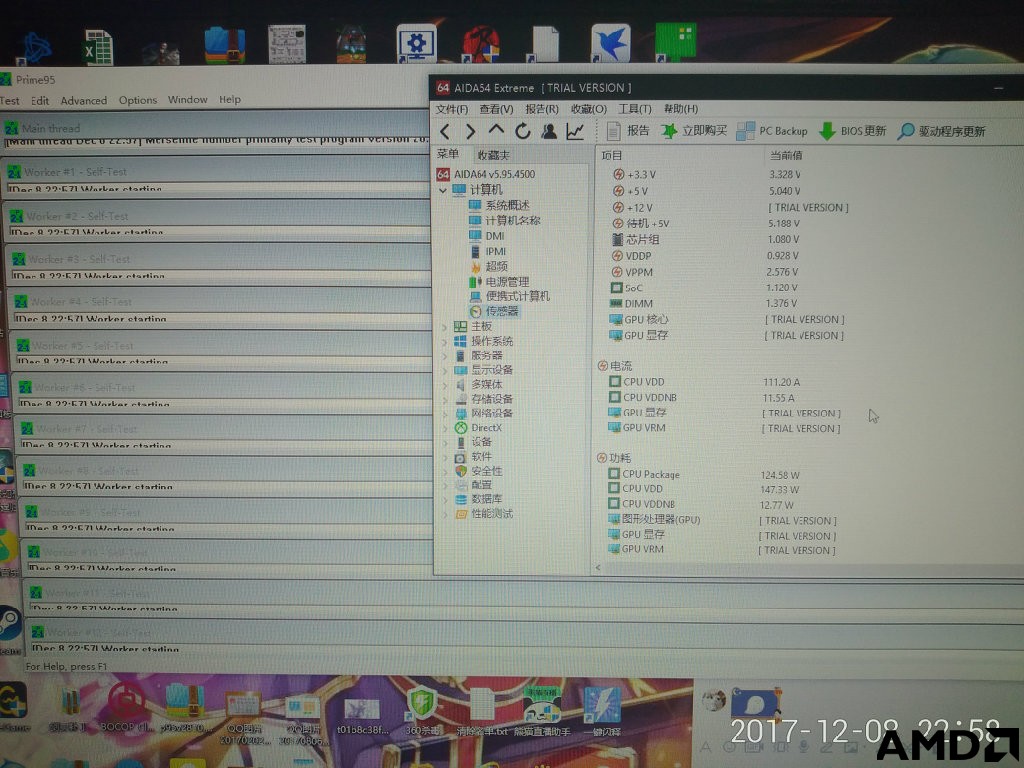Open the graph icon in AIDA64 toolbar
1024x768 pixels.
point(575,131)
